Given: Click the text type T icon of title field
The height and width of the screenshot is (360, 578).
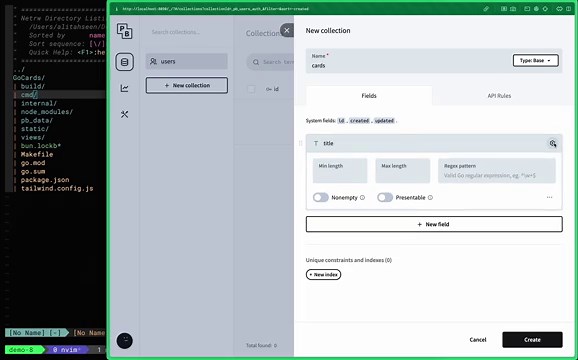Looking at the screenshot, I should 316,143.
